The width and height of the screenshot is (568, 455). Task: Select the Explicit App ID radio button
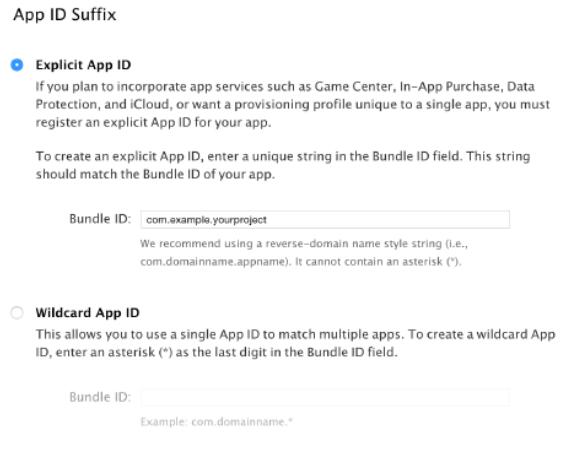(x=17, y=65)
